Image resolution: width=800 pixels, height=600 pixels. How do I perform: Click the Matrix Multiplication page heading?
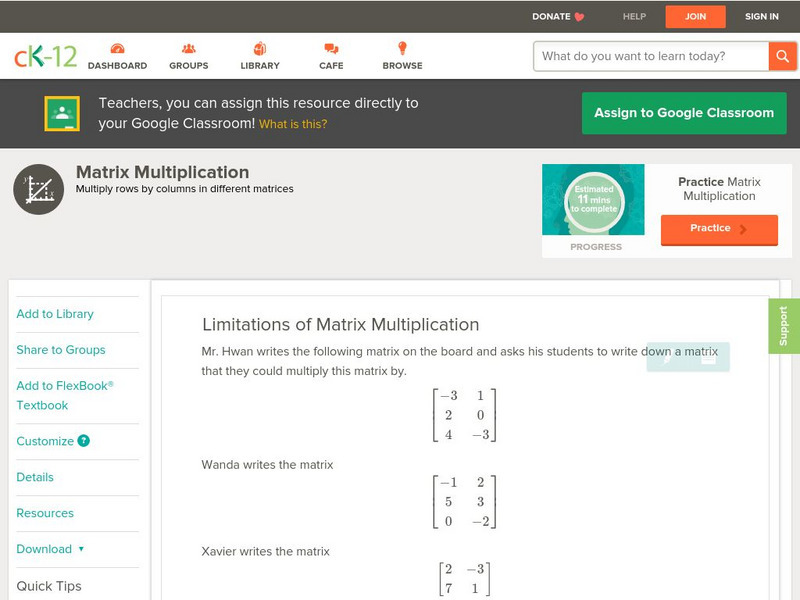point(162,172)
